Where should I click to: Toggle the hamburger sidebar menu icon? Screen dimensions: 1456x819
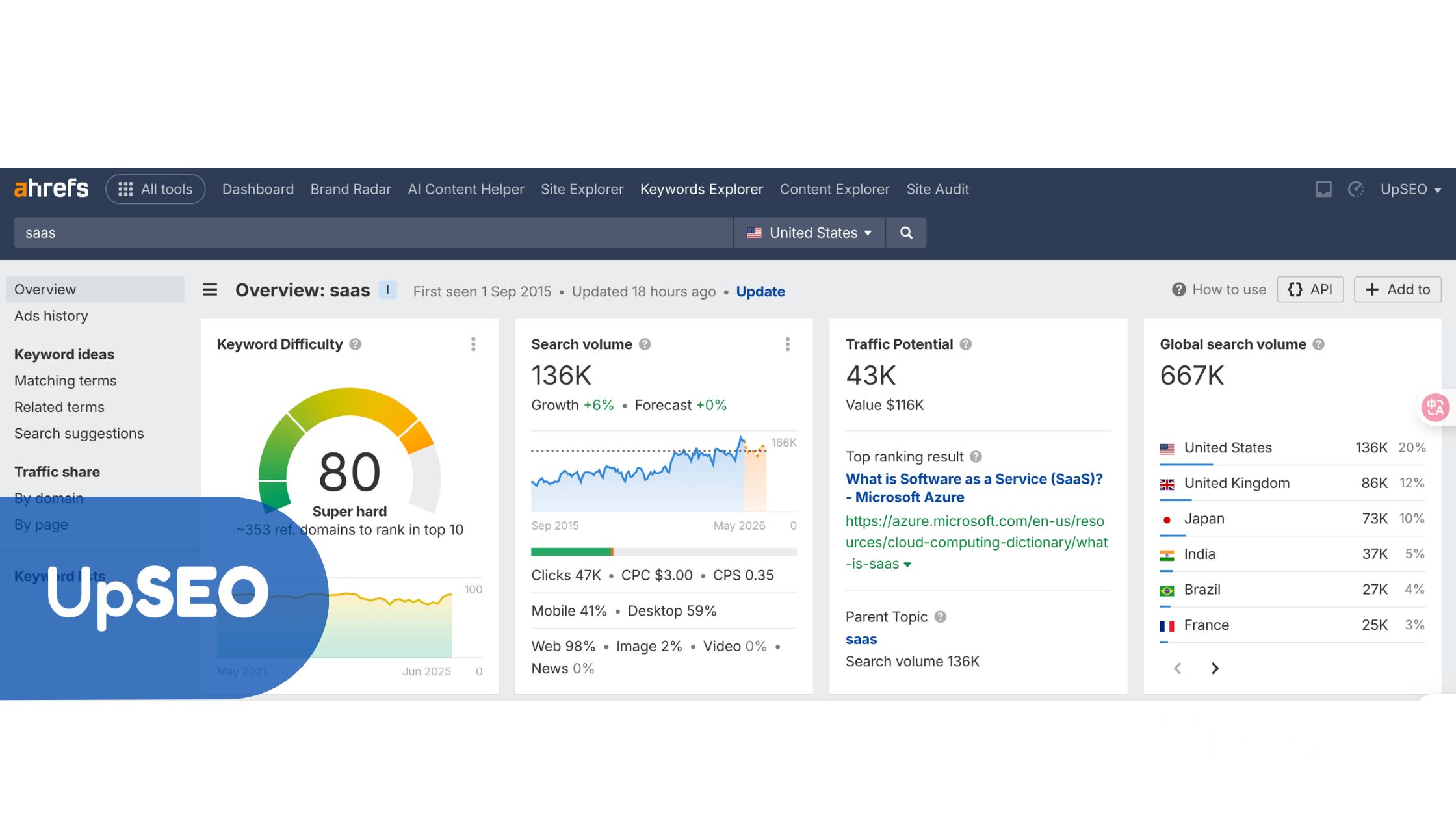[210, 290]
